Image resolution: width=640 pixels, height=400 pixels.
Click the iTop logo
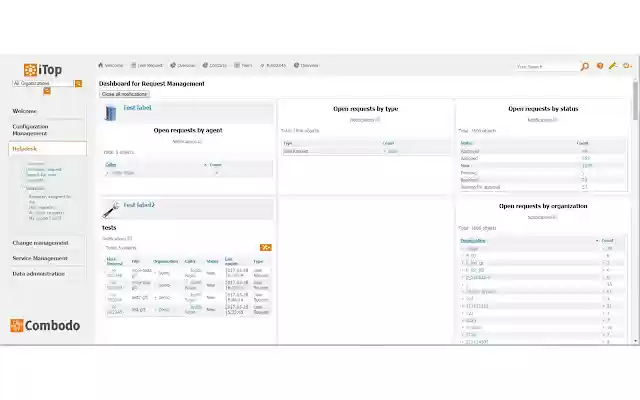click(43, 70)
